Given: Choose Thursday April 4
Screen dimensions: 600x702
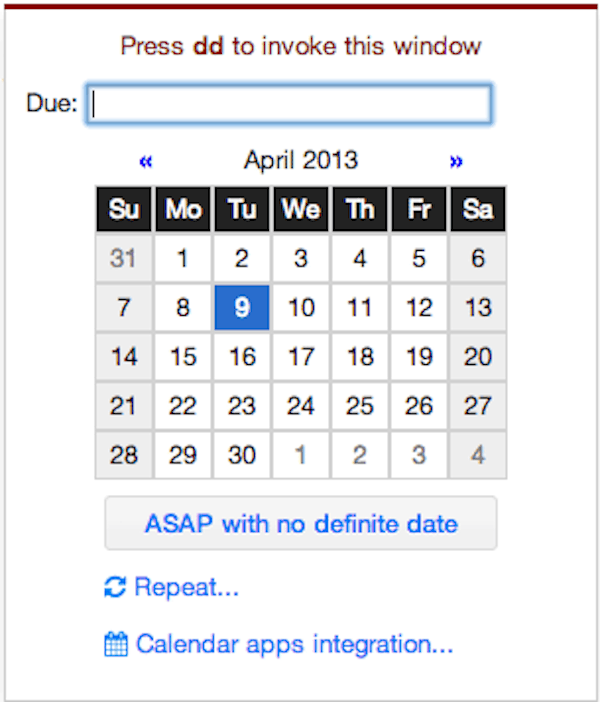Looking at the screenshot, I should point(360,259).
